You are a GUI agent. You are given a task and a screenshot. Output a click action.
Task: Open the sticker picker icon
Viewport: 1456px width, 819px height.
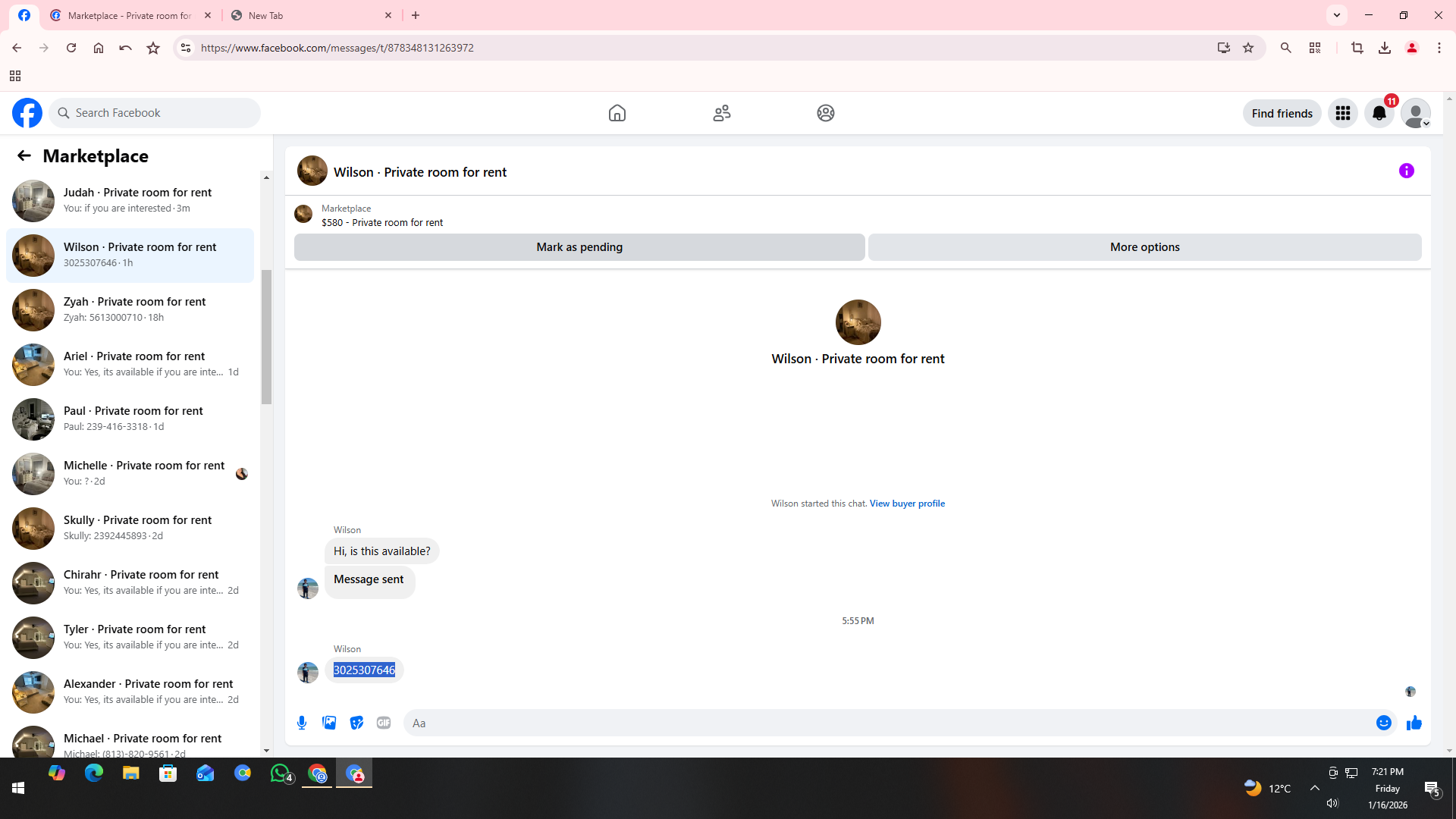tap(356, 723)
